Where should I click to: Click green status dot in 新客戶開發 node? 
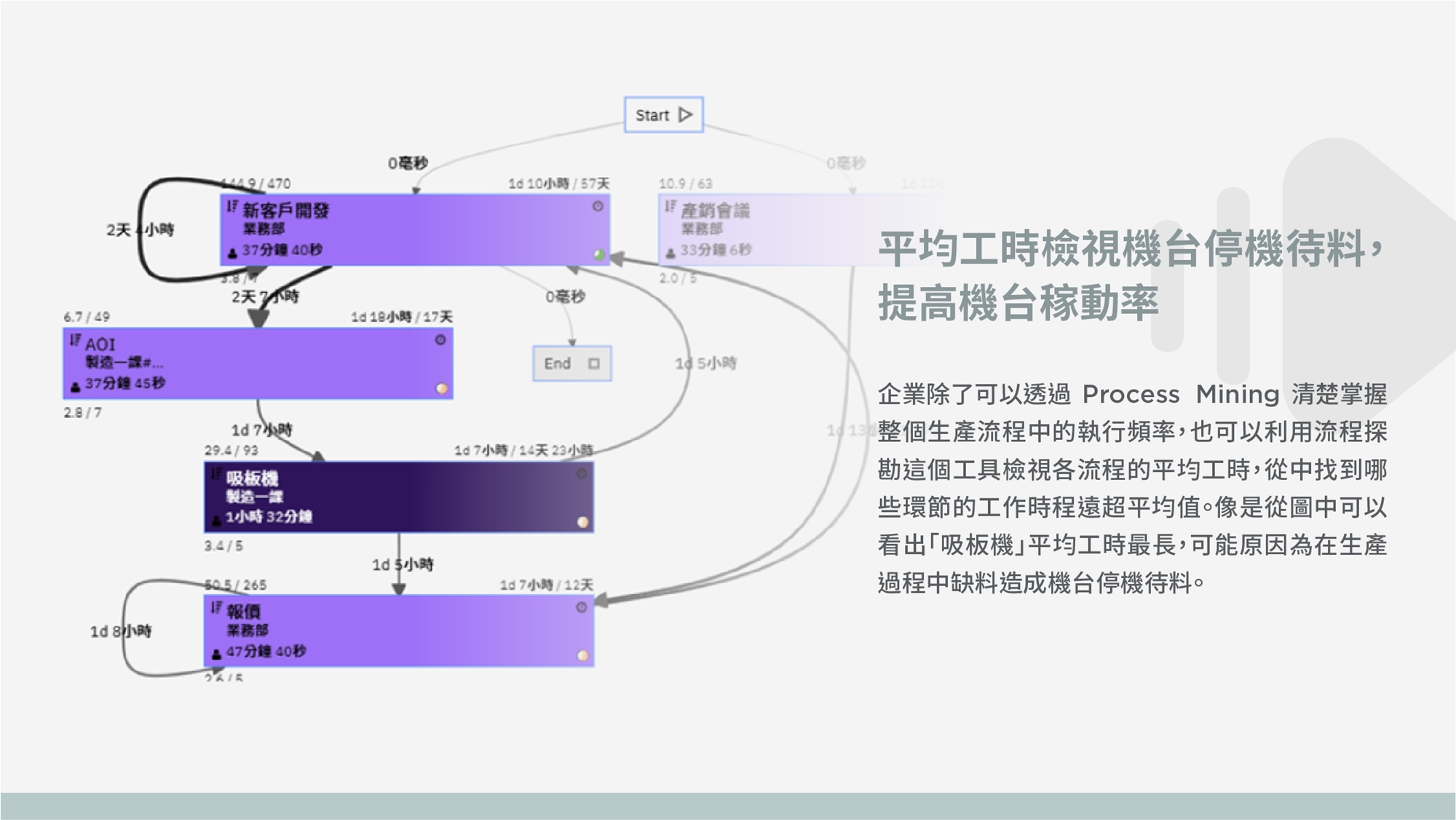(x=599, y=255)
